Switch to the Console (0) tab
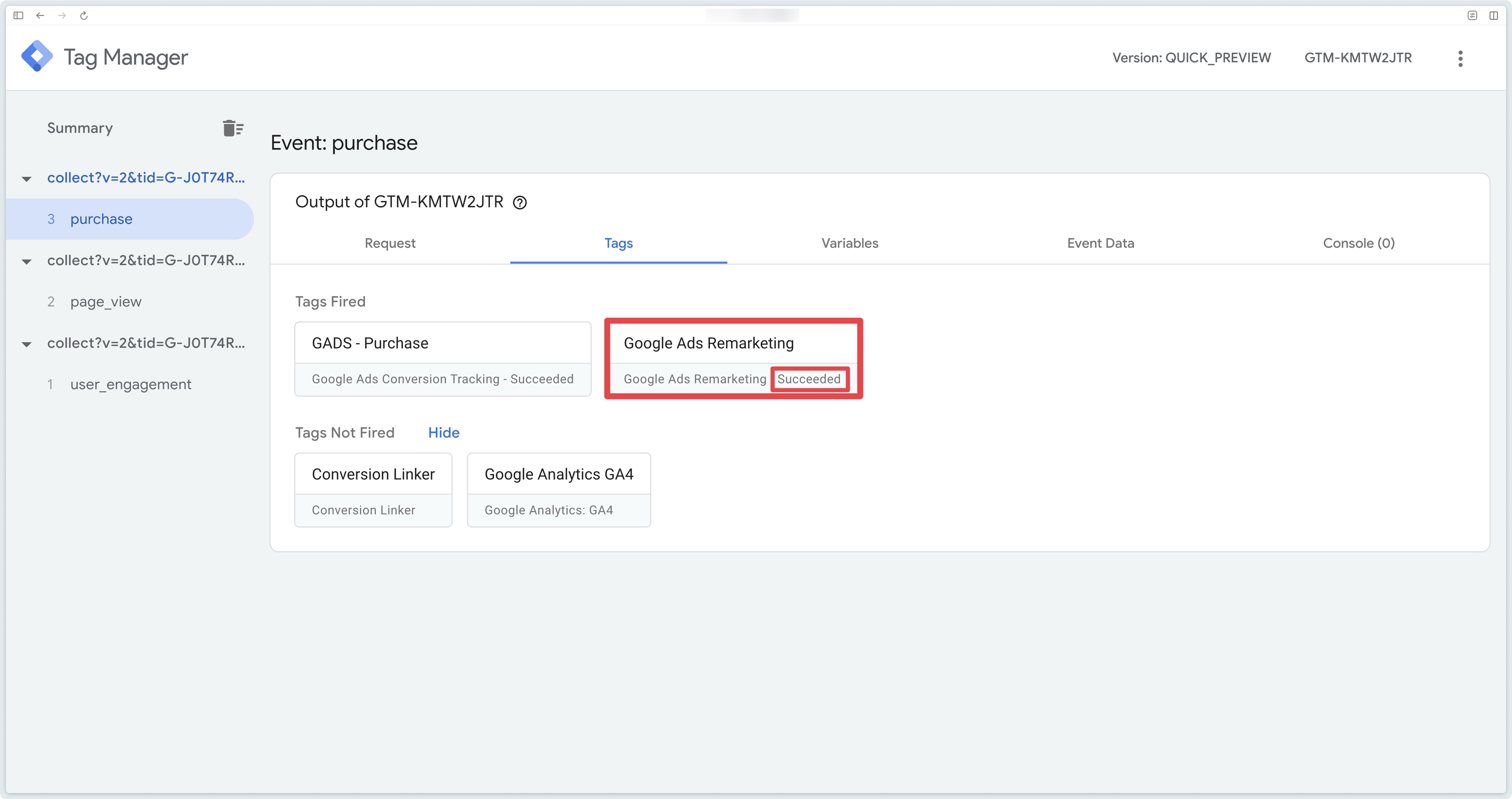Screen dimensions: 1512x799 1359,243
